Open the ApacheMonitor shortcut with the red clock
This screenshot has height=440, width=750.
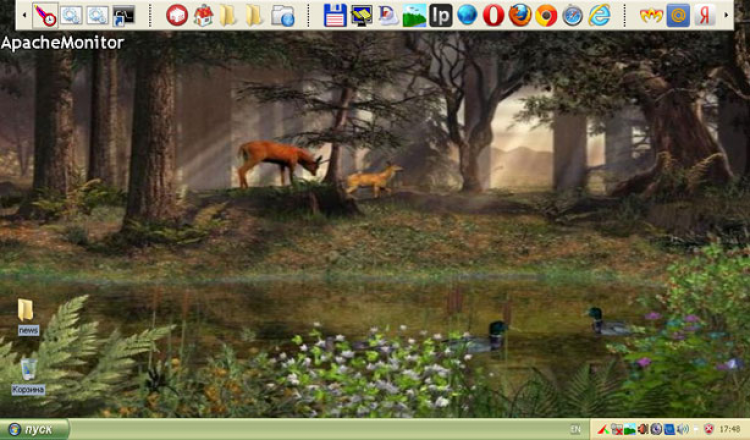[45, 15]
